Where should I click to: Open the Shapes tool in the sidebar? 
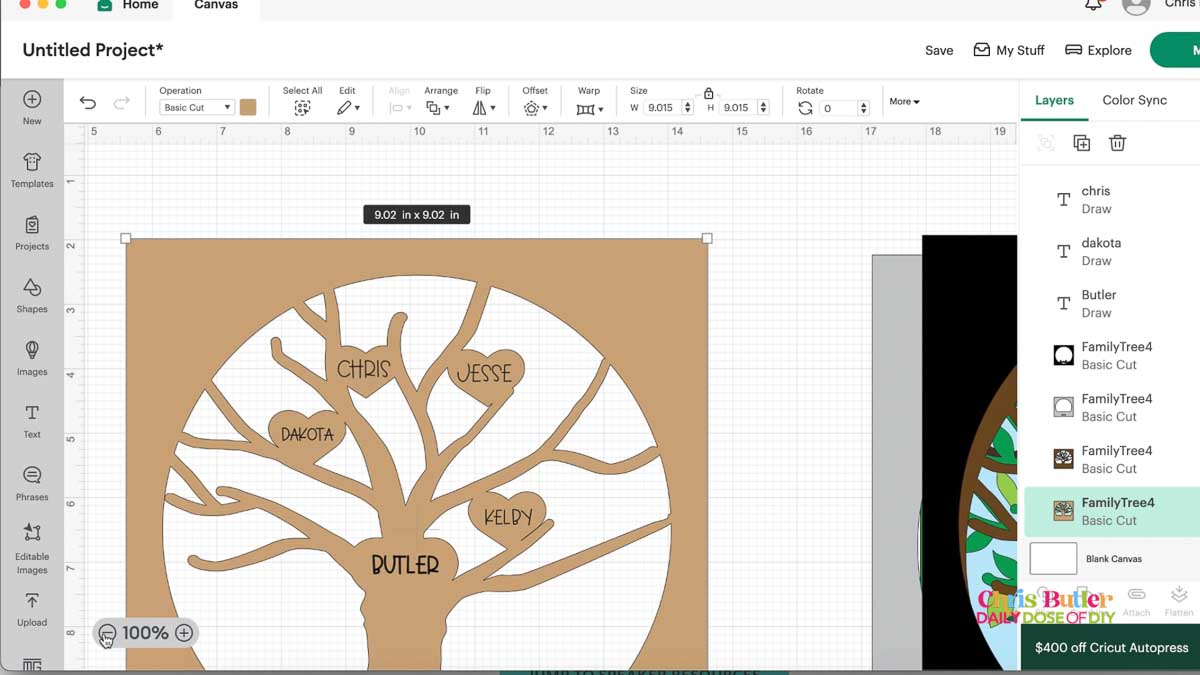(32, 296)
